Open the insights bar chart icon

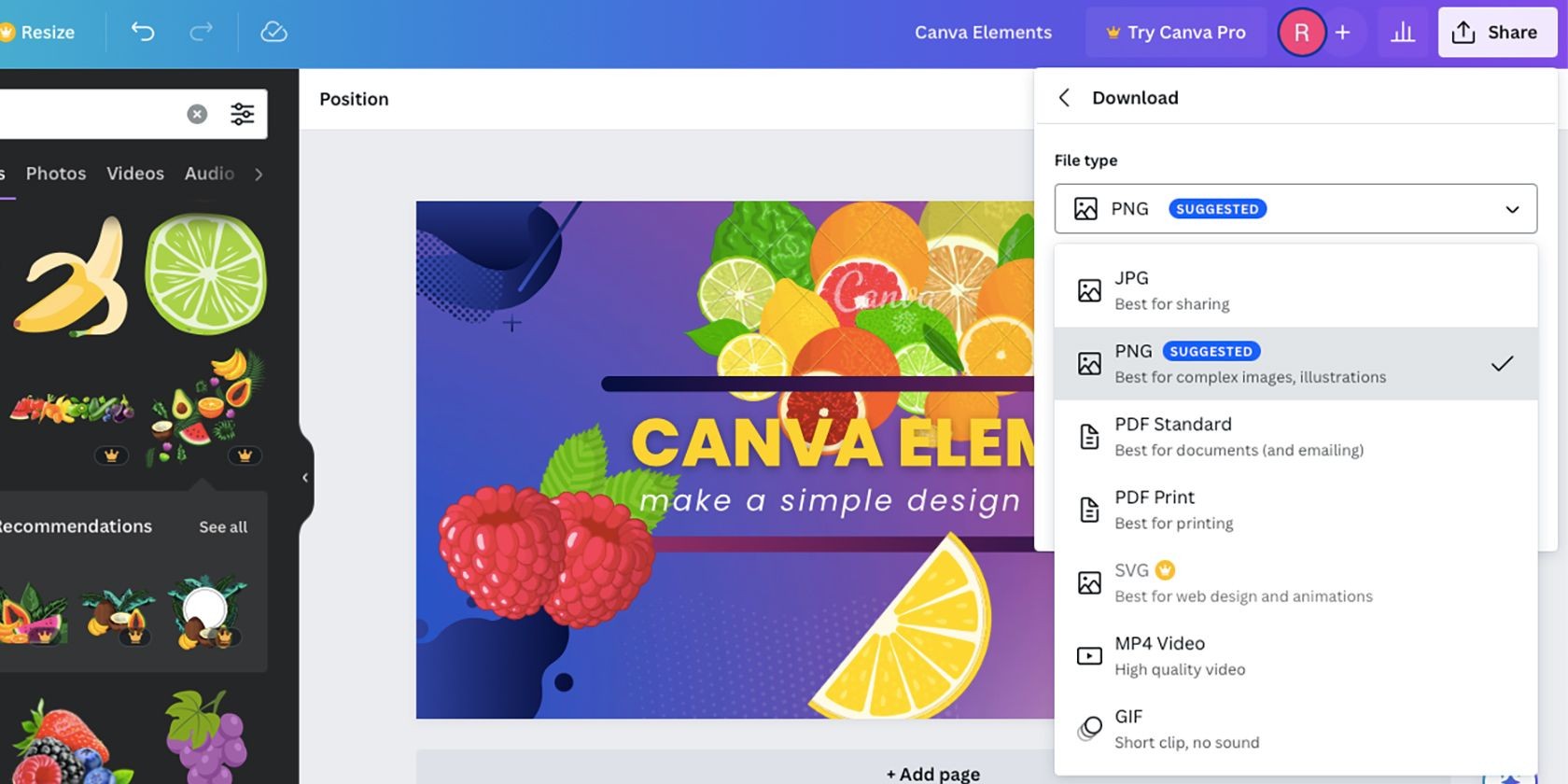pyautogui.click(x=1403, y=33)
